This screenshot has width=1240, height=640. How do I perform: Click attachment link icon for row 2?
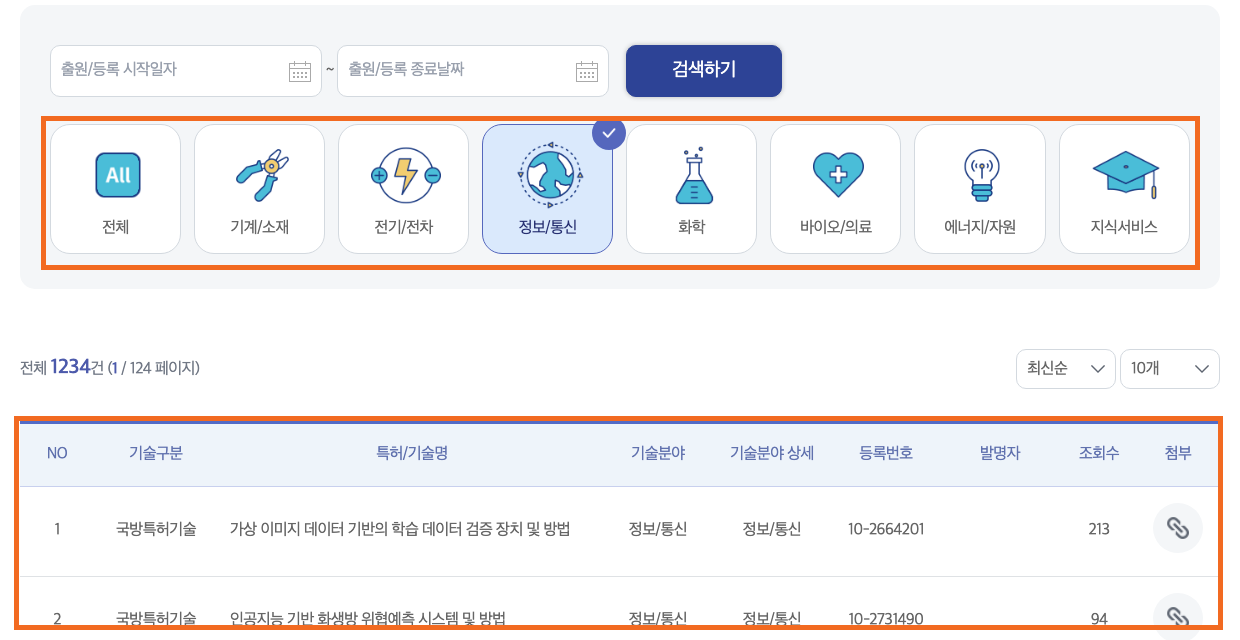tap(1178, 617)
